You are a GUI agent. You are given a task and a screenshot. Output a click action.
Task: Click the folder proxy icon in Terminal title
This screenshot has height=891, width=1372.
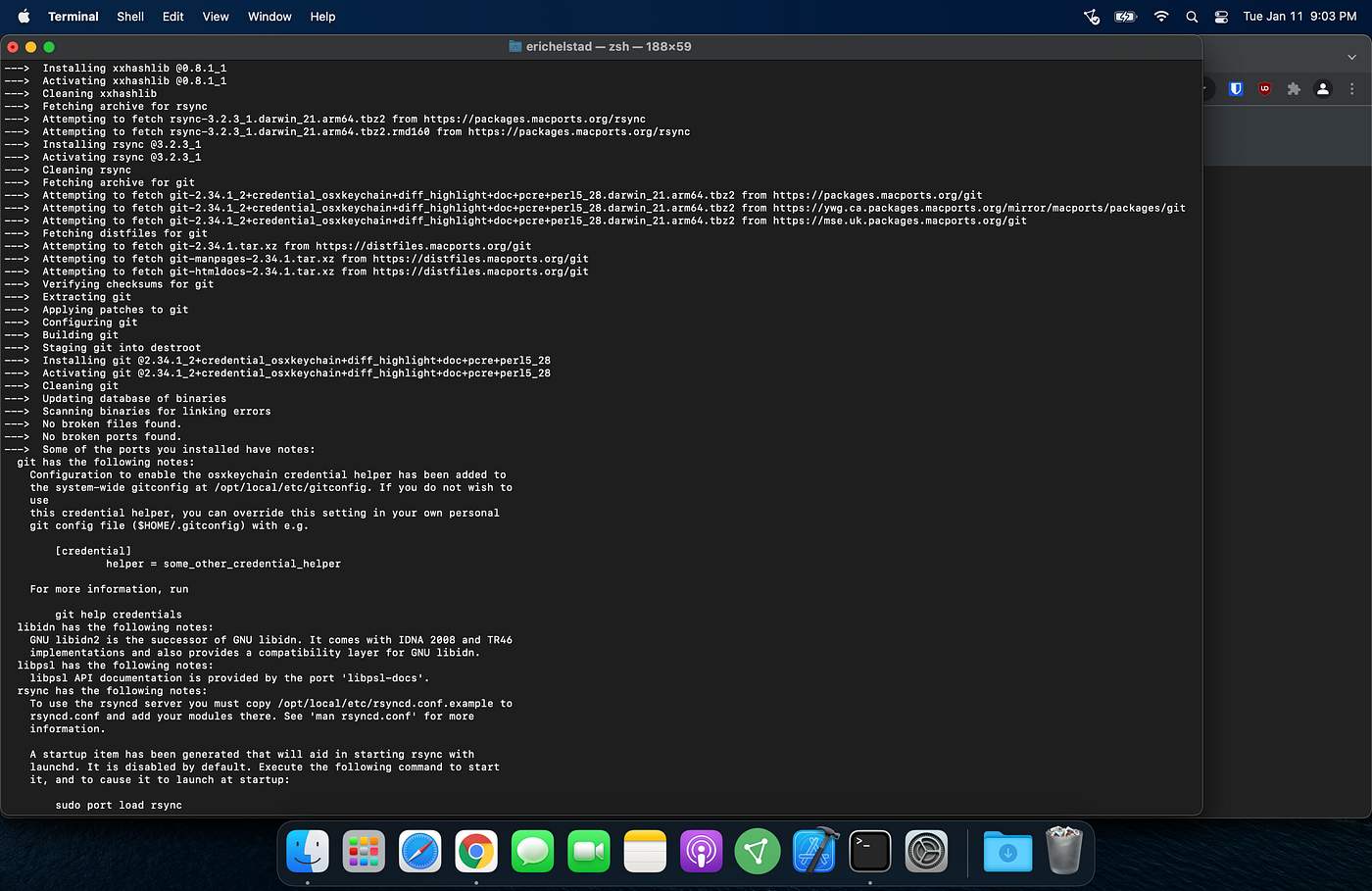coord(515,46)
